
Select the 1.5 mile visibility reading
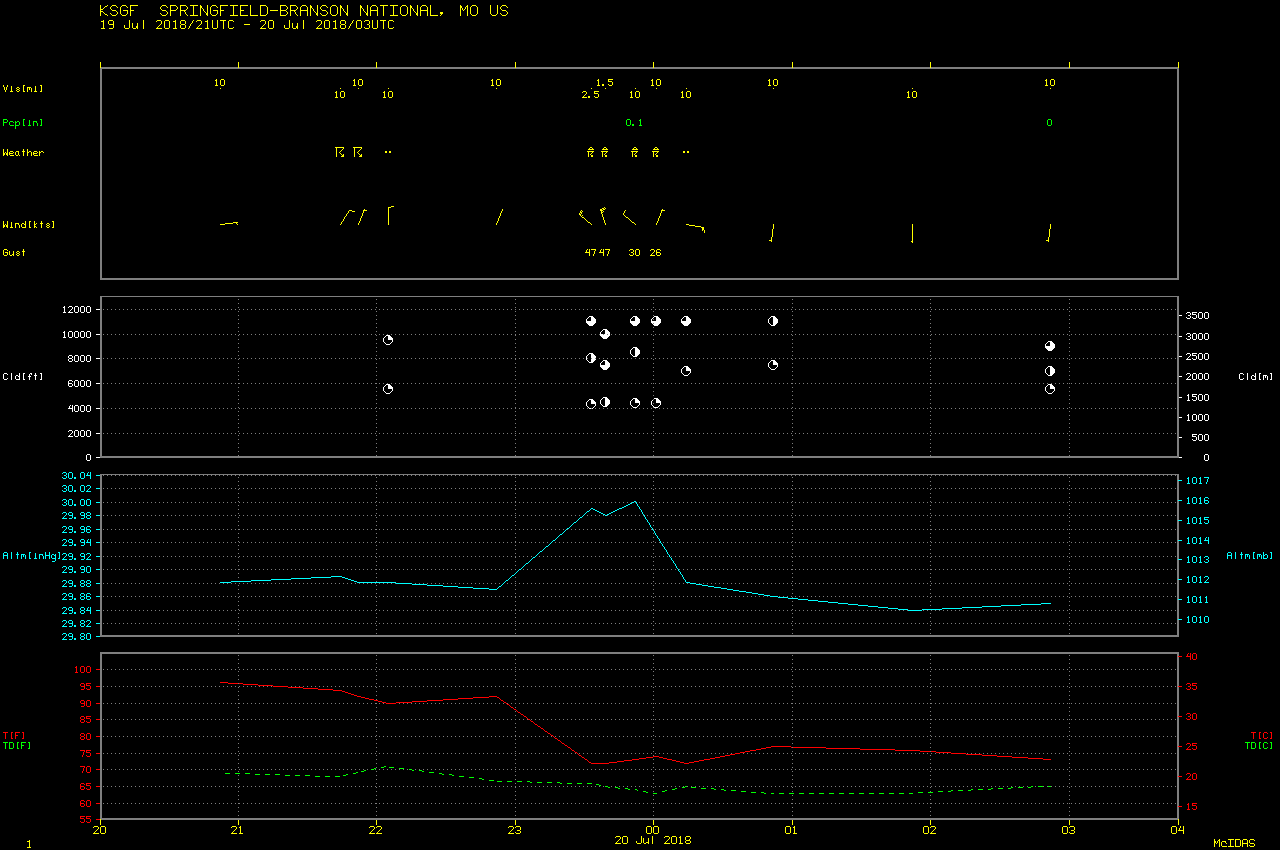pos(604,83)
